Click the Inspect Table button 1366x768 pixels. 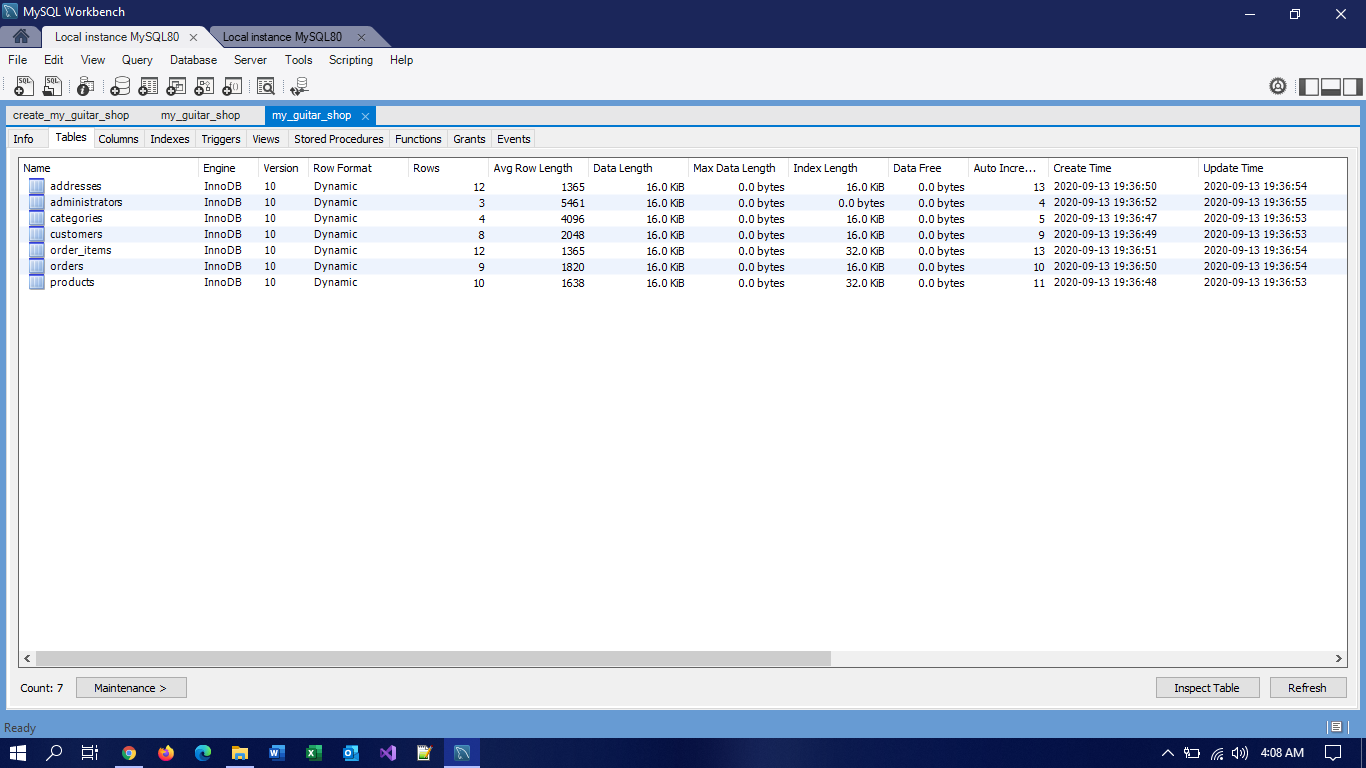click(1207, 688)
